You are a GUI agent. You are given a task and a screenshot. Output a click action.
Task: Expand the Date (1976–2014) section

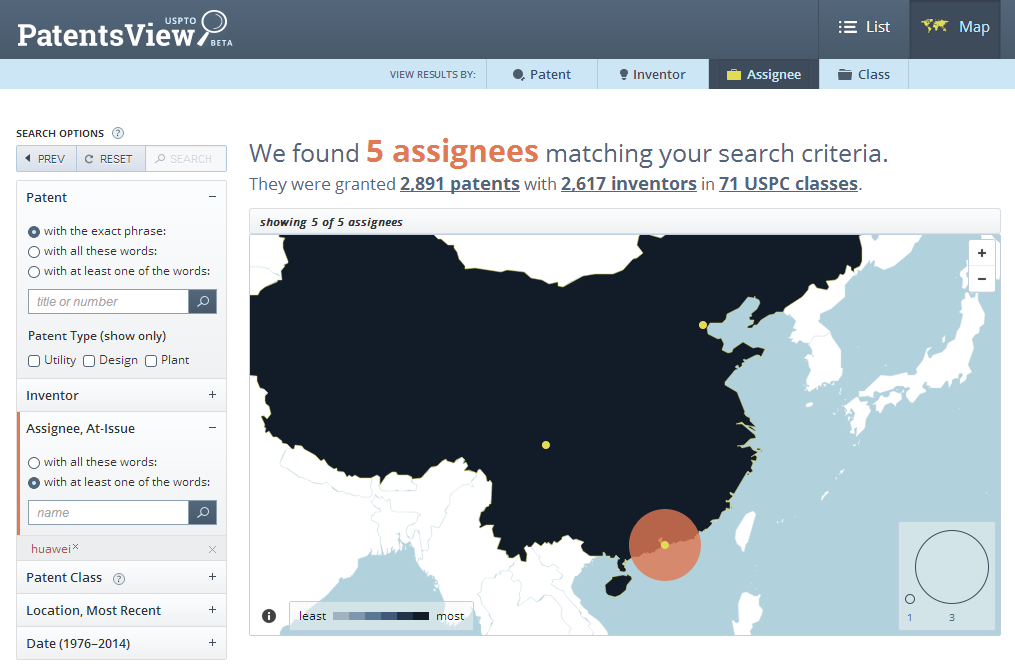coord(212,643)
